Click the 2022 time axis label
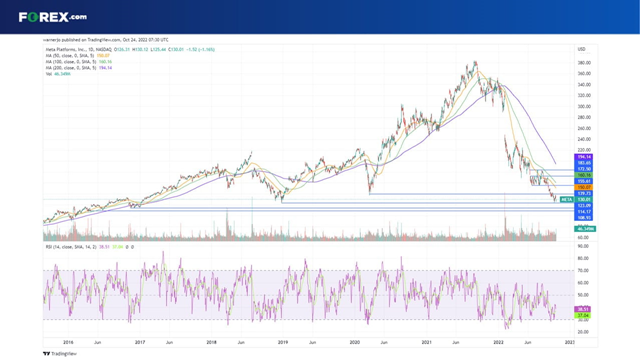 coord(498,342)
